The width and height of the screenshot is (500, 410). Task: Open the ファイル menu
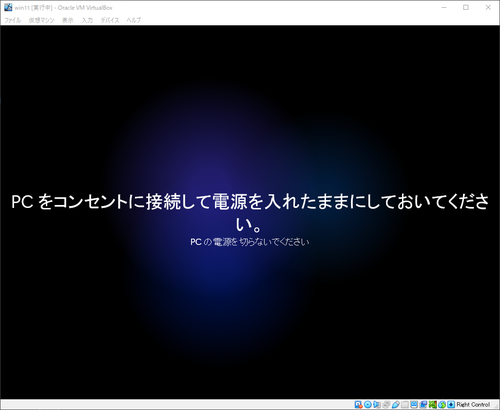[12, 20]
